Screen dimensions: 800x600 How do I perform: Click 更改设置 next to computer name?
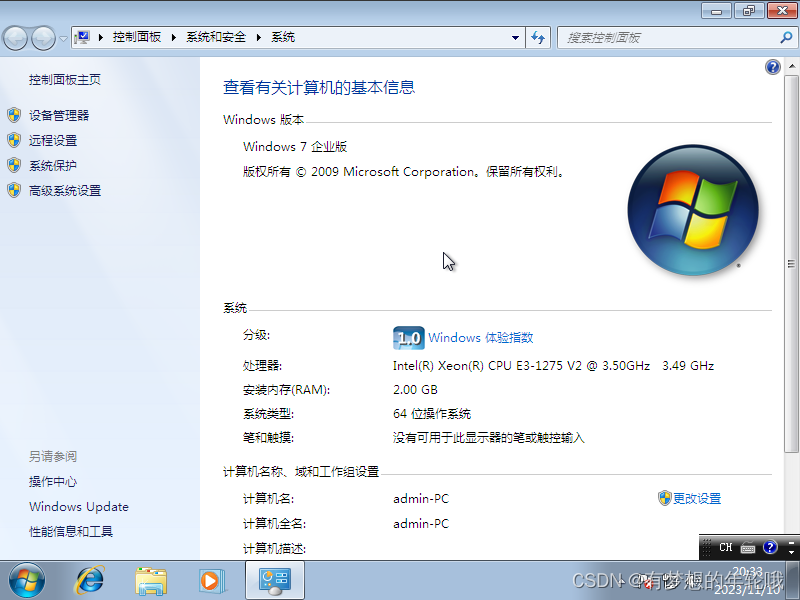[x=697, y=498]
